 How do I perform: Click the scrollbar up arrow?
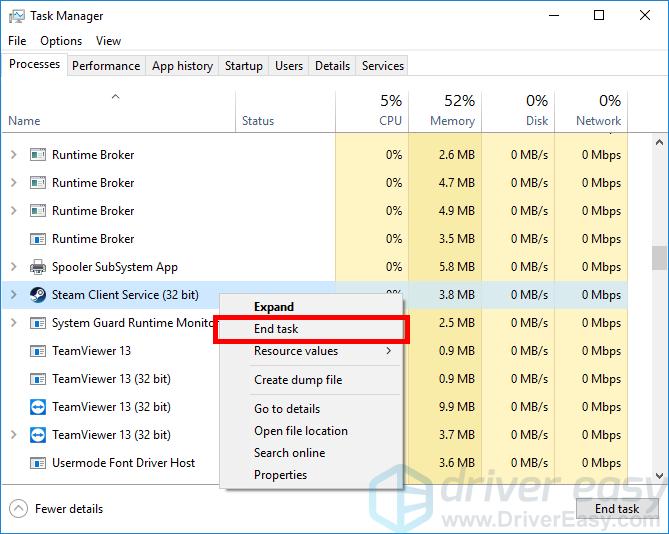(660, 142)
